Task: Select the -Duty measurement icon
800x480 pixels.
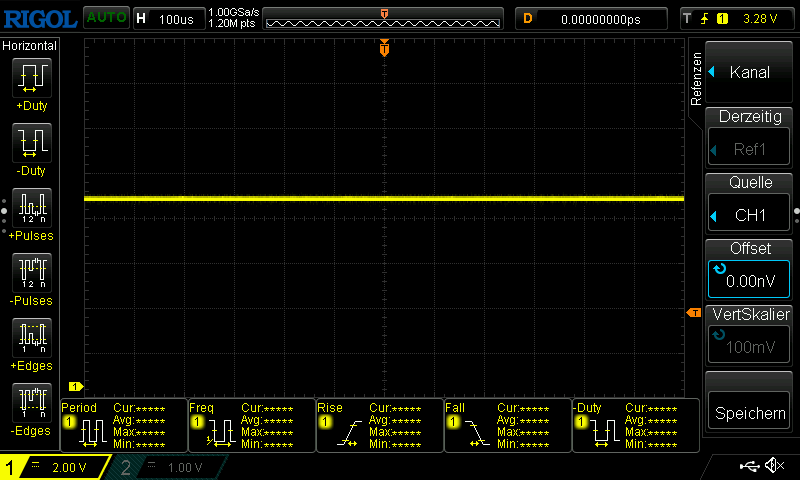Action: 30,143
